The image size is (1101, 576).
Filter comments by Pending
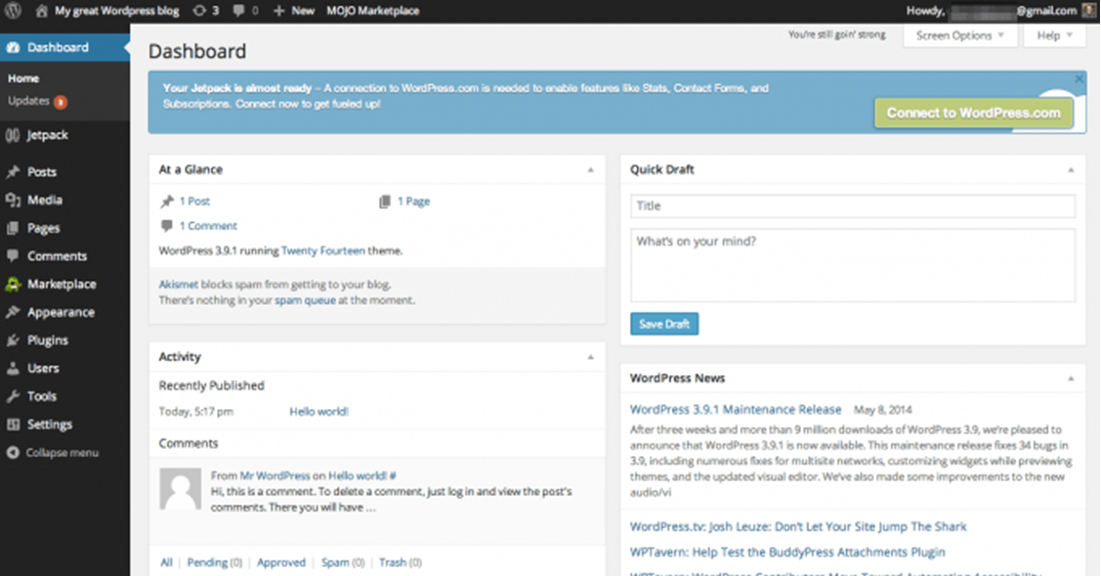[207, 563]
